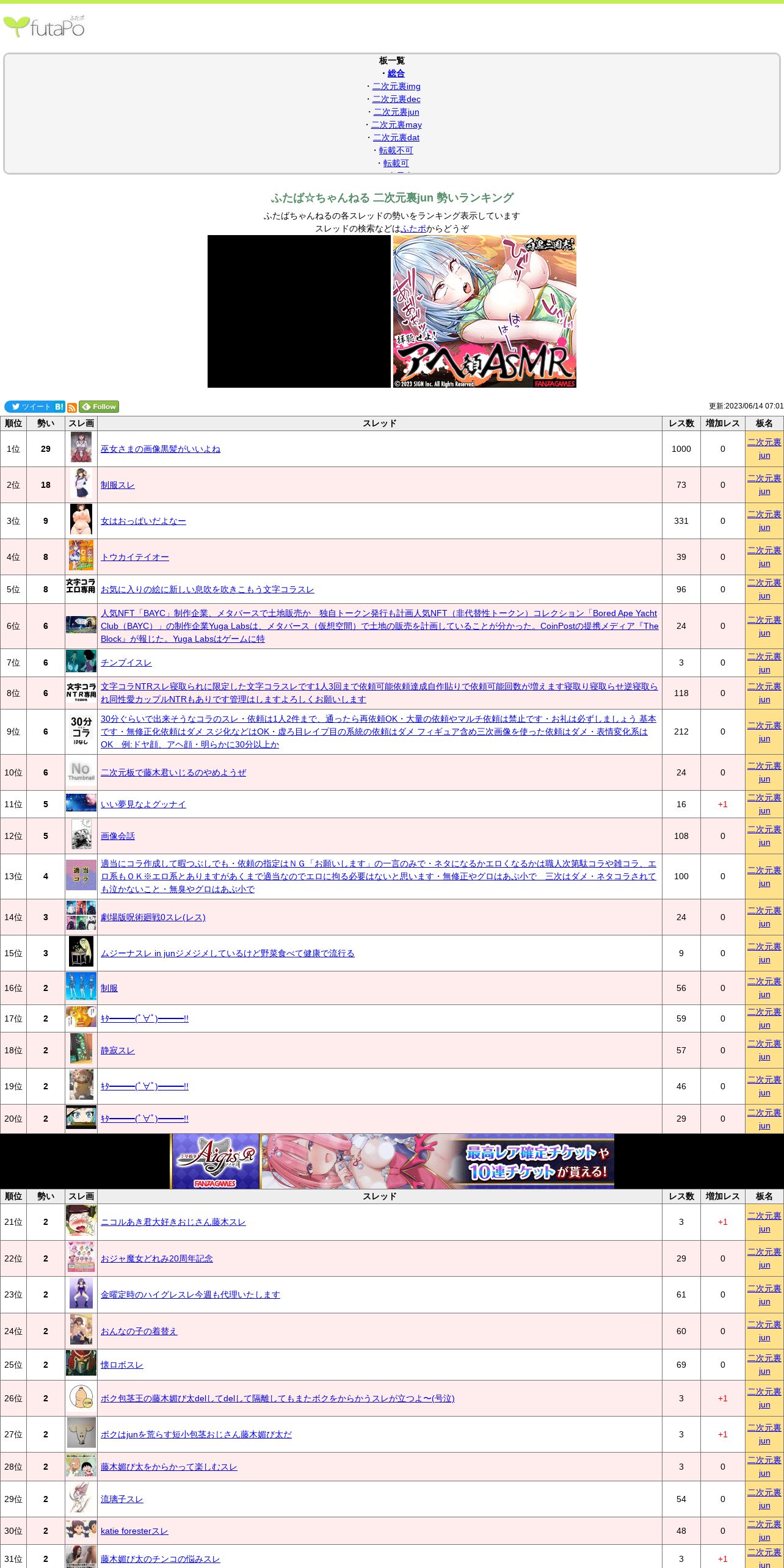Click the 勢い column header in first table
The image size is (784, 1568).
click(46, 423)
